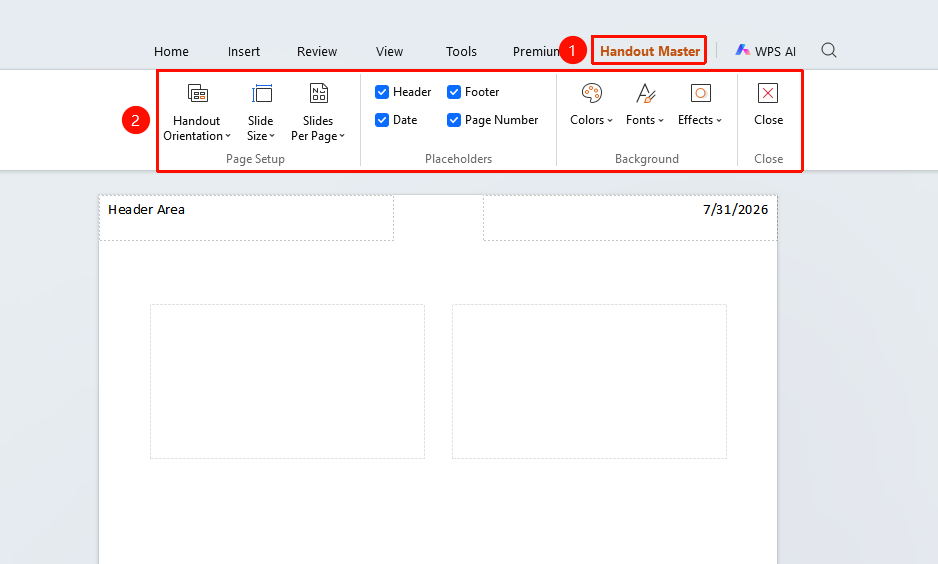Viewport: 938px width, 564px height.
Task: Uncheck the Footer placeholder checkbox
Action: (x=453, y=92)
